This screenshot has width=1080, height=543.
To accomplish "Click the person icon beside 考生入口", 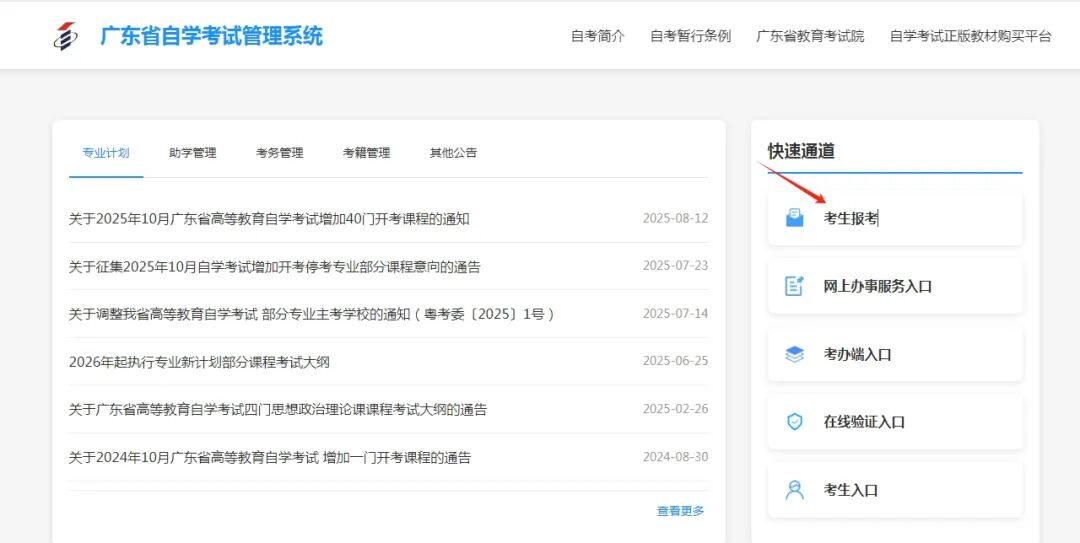I will [x=794, y=490].
